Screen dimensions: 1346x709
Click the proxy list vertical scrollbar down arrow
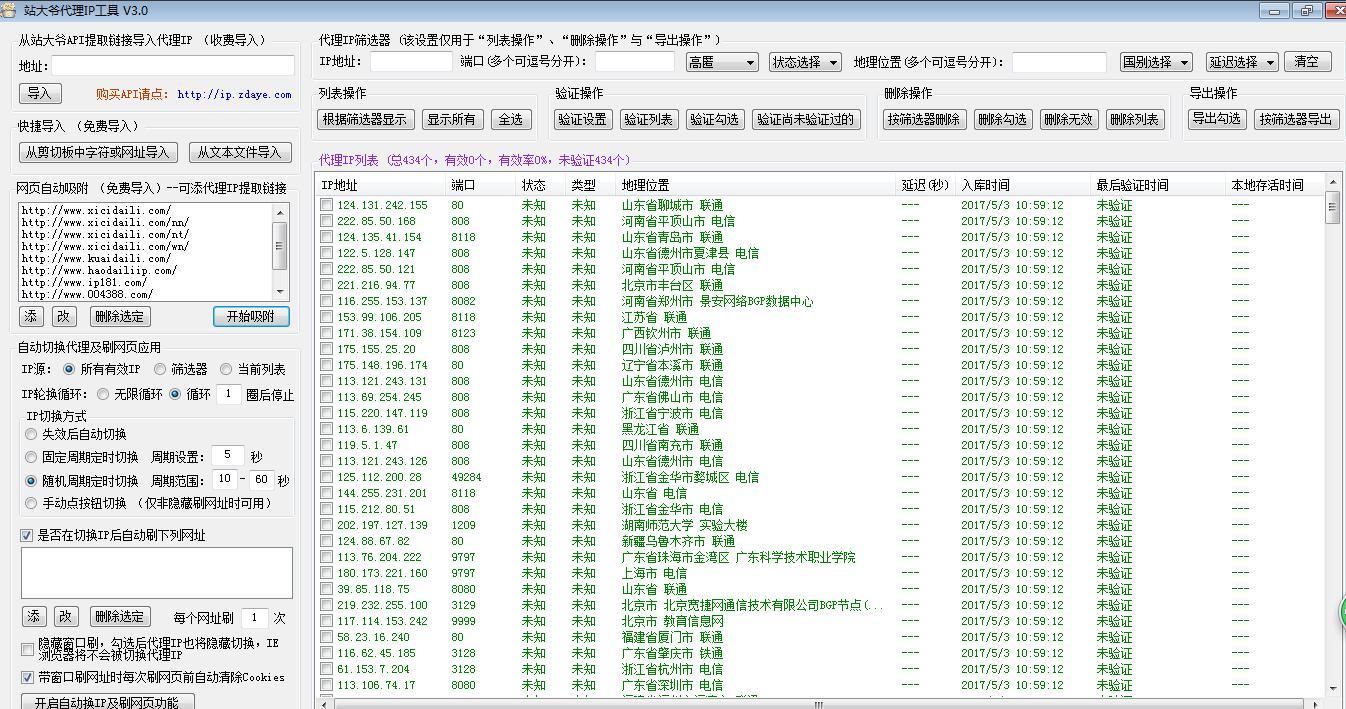(1332, 688)
